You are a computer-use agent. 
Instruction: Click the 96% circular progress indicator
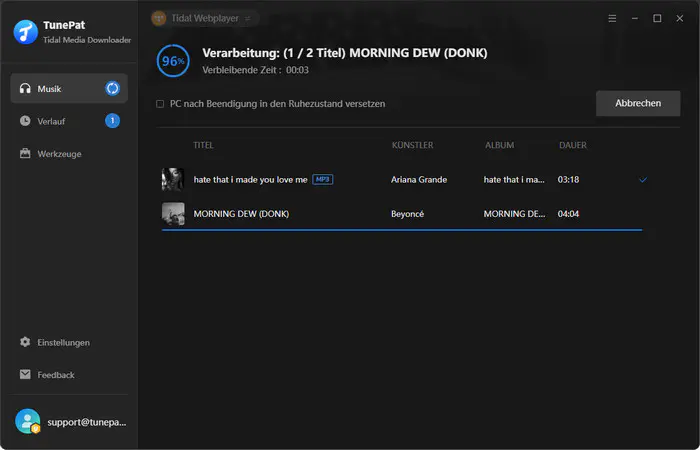[x=173, y=61]
